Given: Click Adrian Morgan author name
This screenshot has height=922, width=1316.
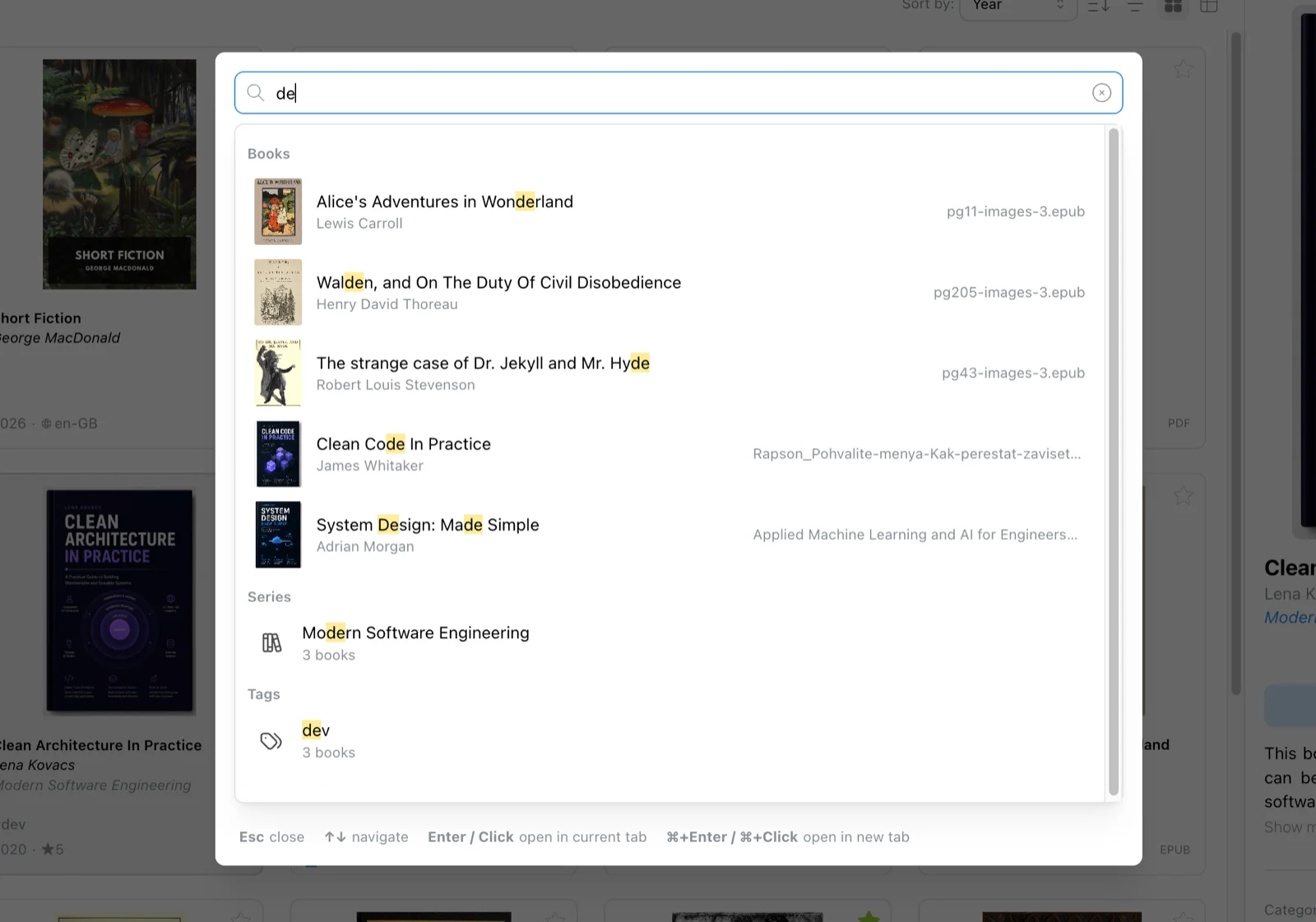Looking at the screenshot, I should coord(365,546).
